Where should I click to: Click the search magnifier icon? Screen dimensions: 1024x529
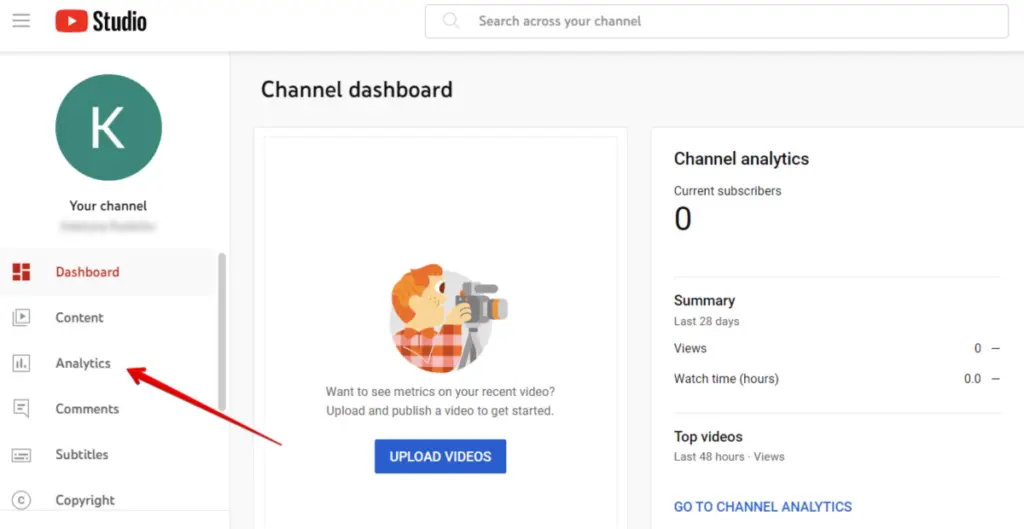coord(451,21)
